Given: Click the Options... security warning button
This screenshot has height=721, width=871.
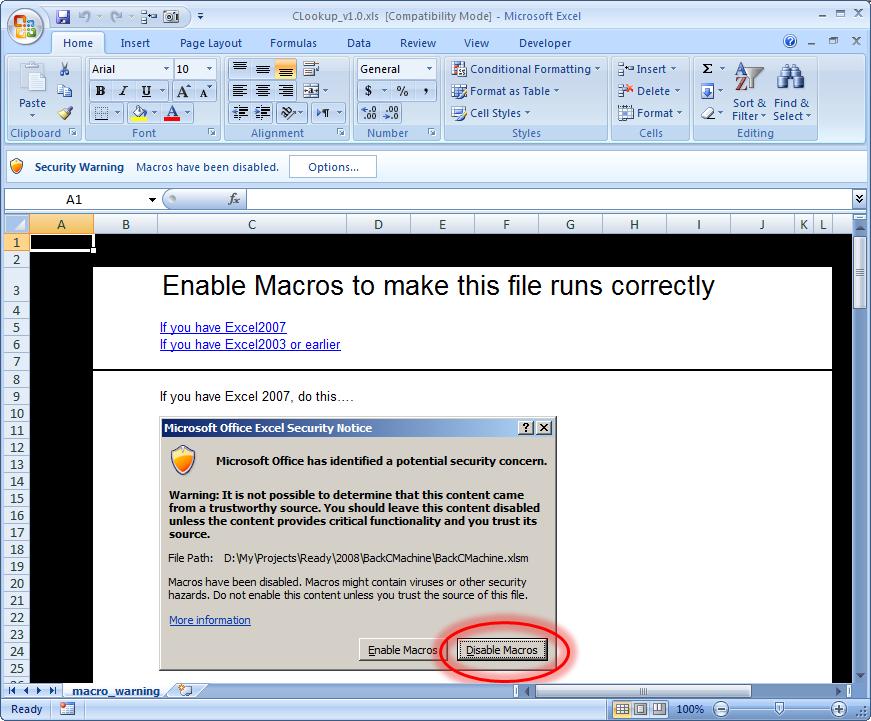Looking at the screenshot, I should pyautogui.click(x=333, y=167).
